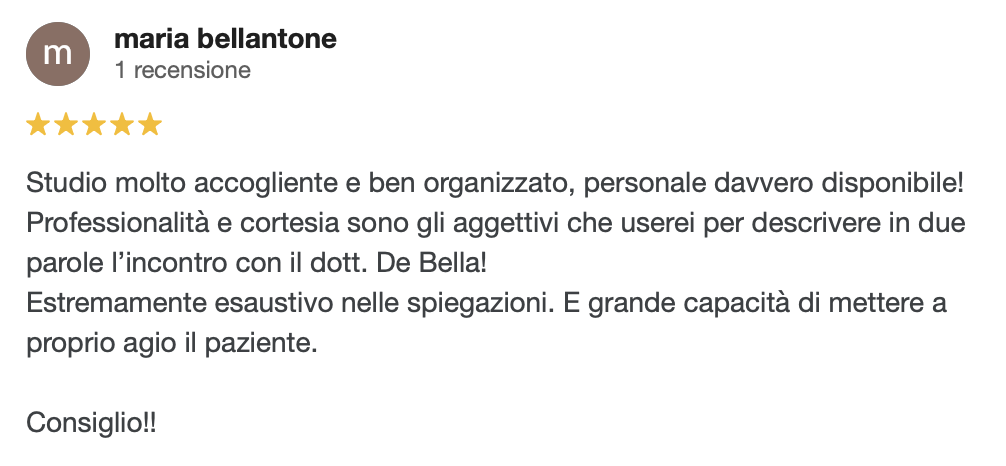Click the second yellow rating star

66,125
